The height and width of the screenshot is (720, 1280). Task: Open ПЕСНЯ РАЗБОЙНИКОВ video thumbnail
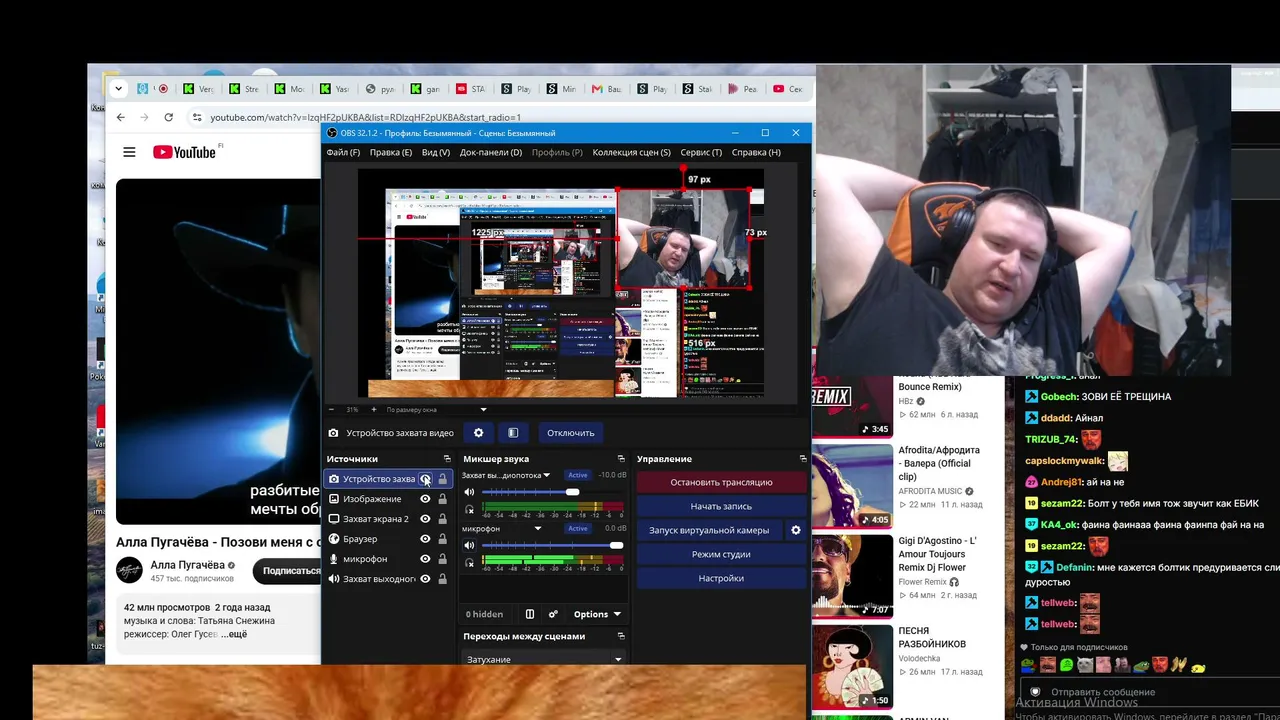point(852,666)
